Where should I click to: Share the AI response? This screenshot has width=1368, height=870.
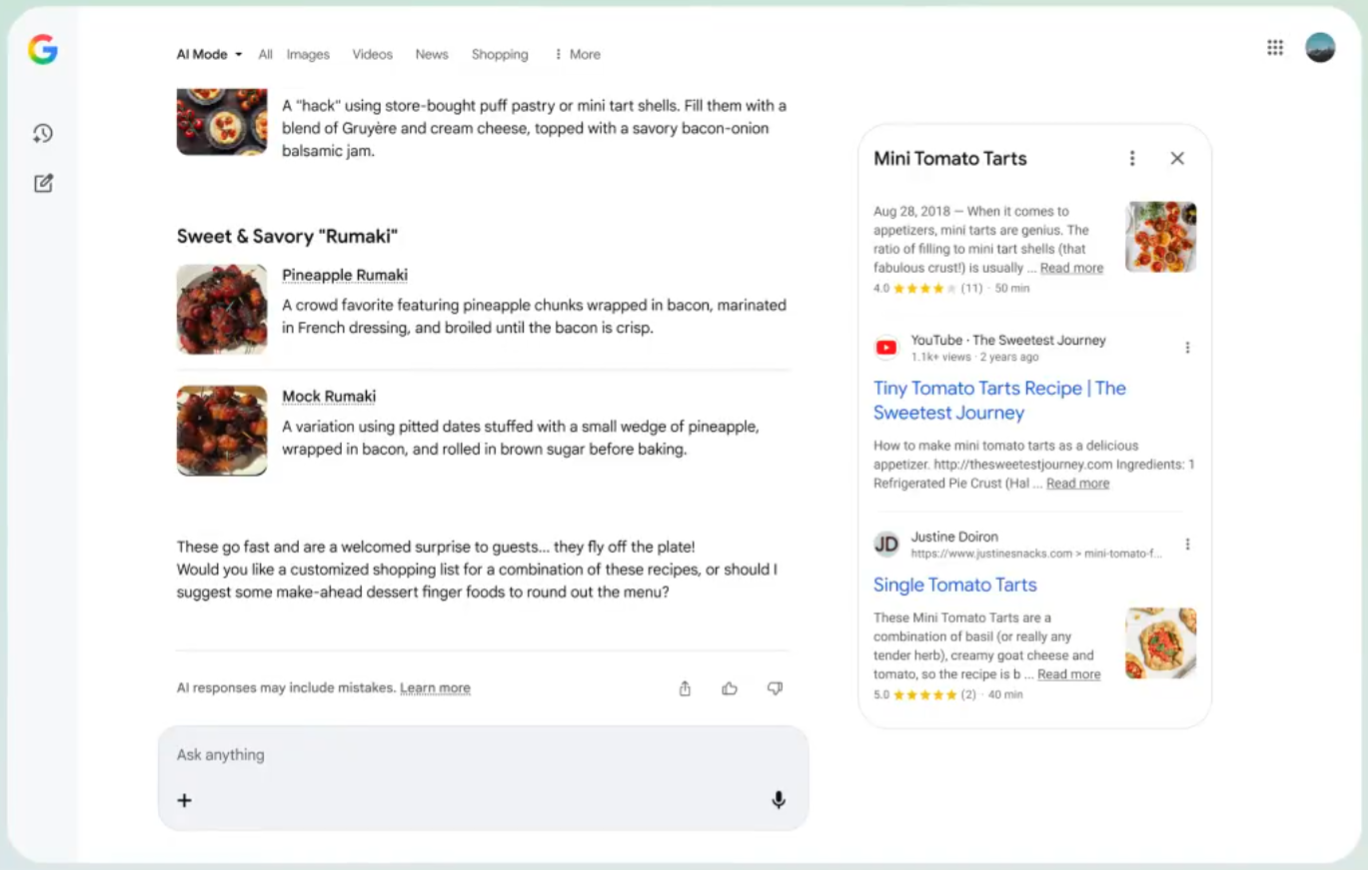pyautogui.click(x=684, y=688)
